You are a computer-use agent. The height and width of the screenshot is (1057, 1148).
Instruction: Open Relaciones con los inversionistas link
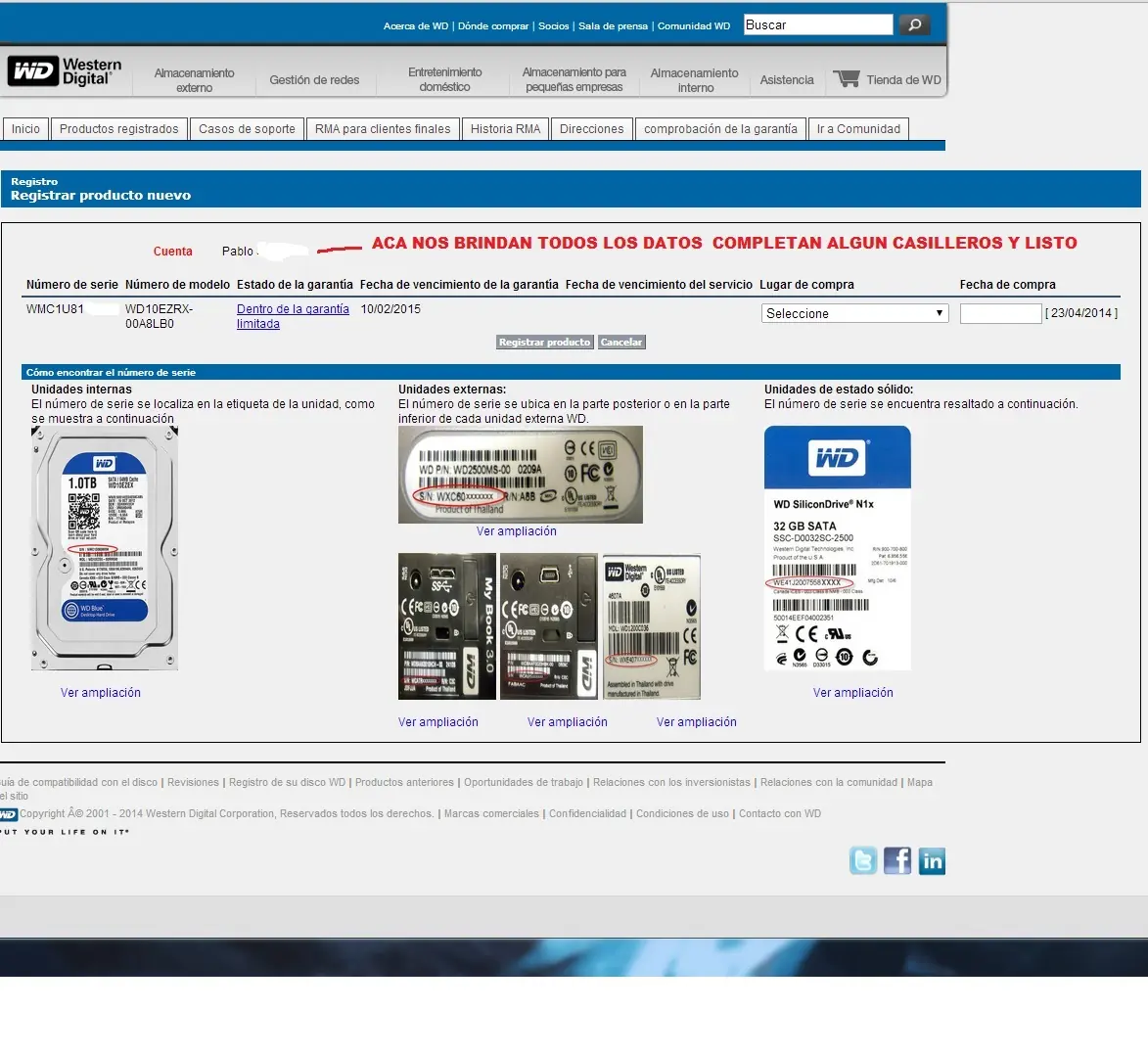click(x=671, y=783)
